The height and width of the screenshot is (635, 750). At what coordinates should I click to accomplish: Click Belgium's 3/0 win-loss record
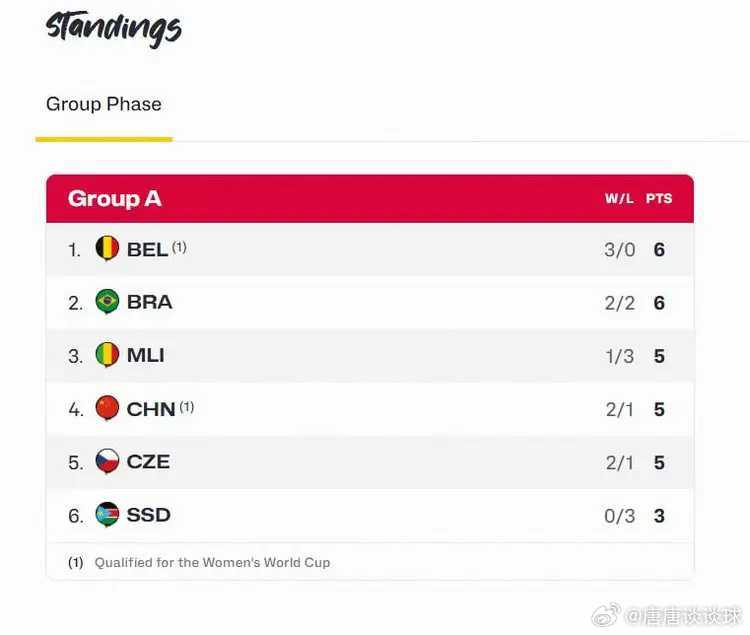(x=619, y=249)
